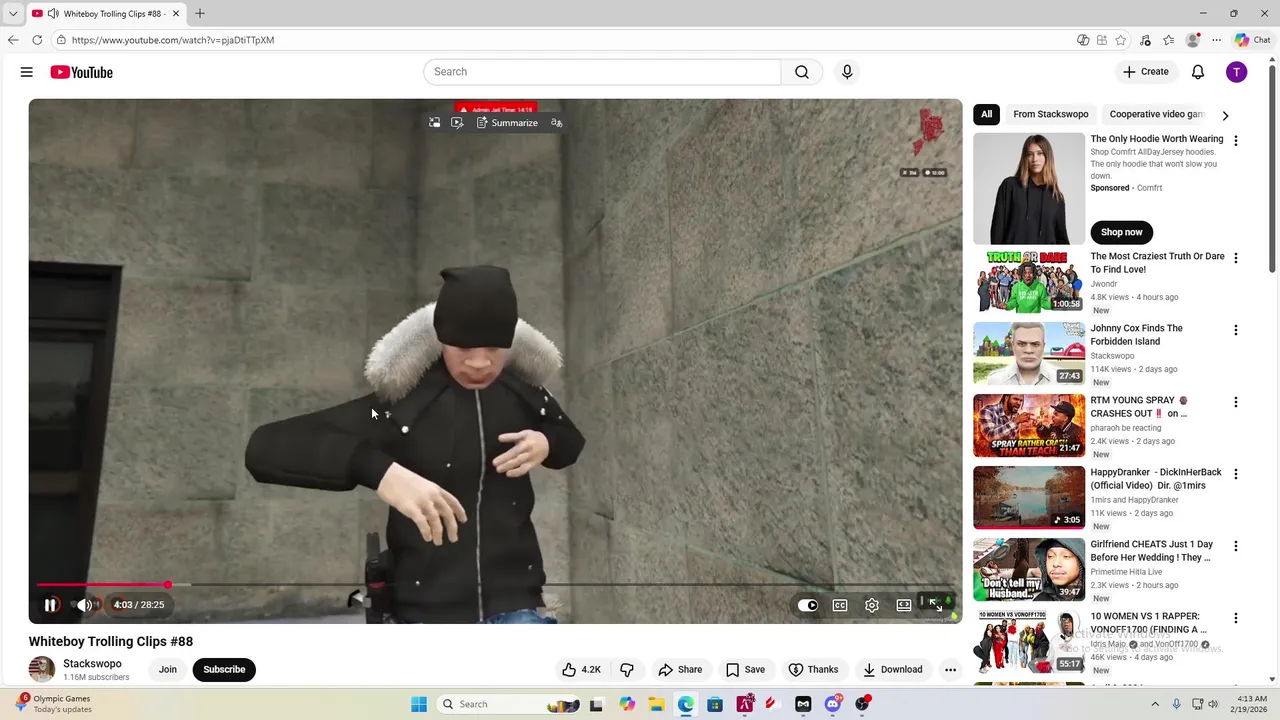Click the search magnifier button
The width and height of the screenshot is (1280, 720).
[802, 72]
